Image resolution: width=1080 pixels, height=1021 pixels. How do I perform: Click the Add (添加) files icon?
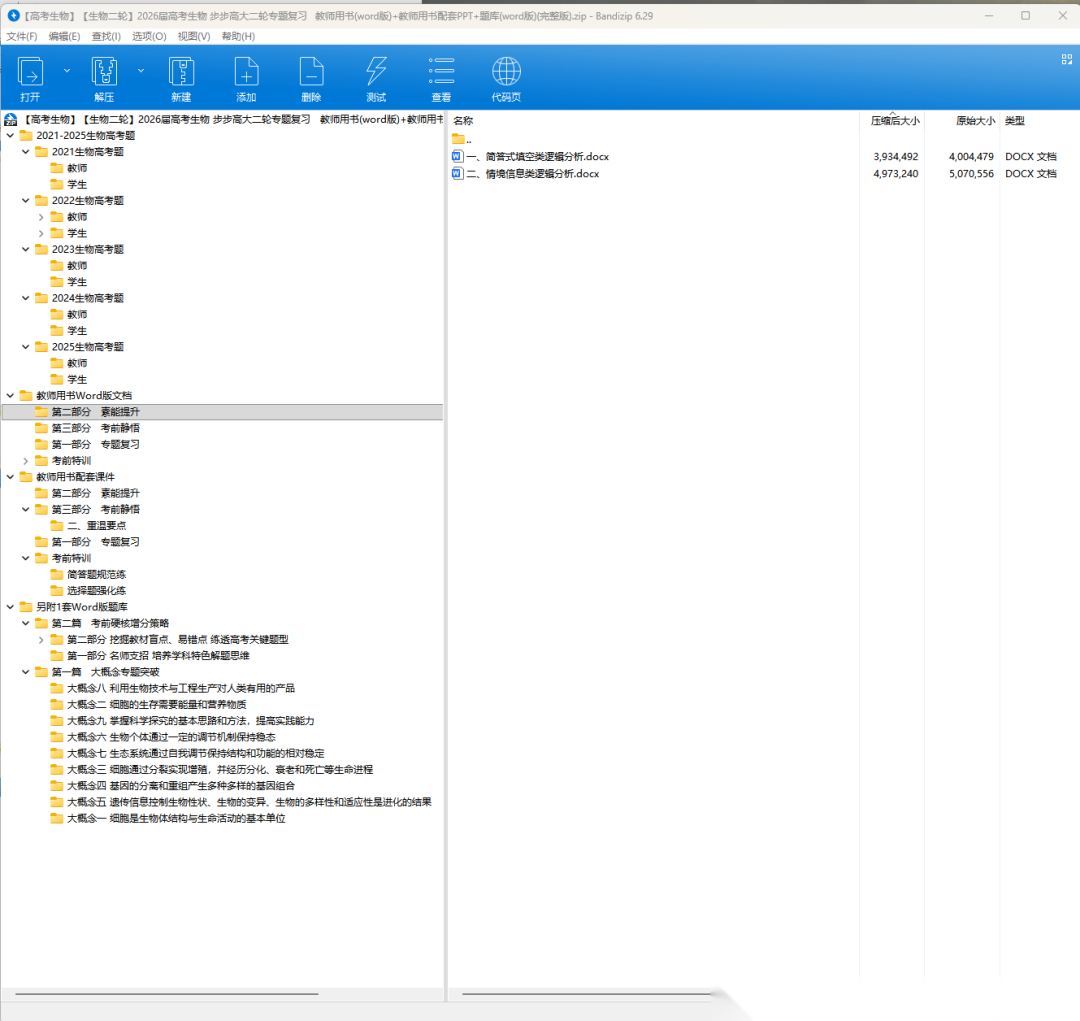point(246,73)
